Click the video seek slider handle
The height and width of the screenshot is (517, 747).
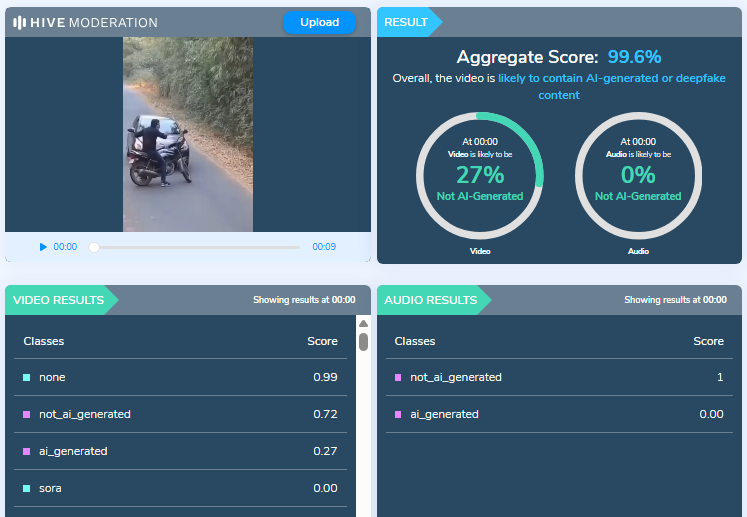94,247
